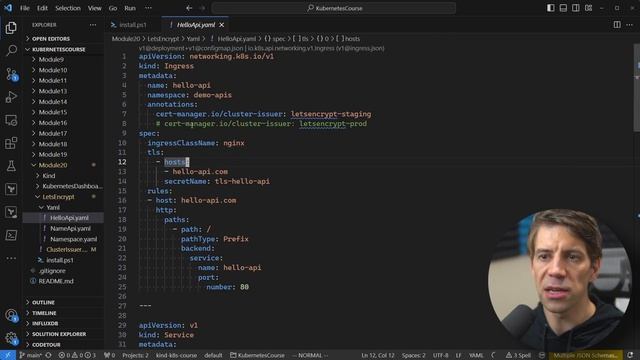This screenshot has height=360, width=640.
Task: Open .gitignore in the explorer
Action: (52, 271)
